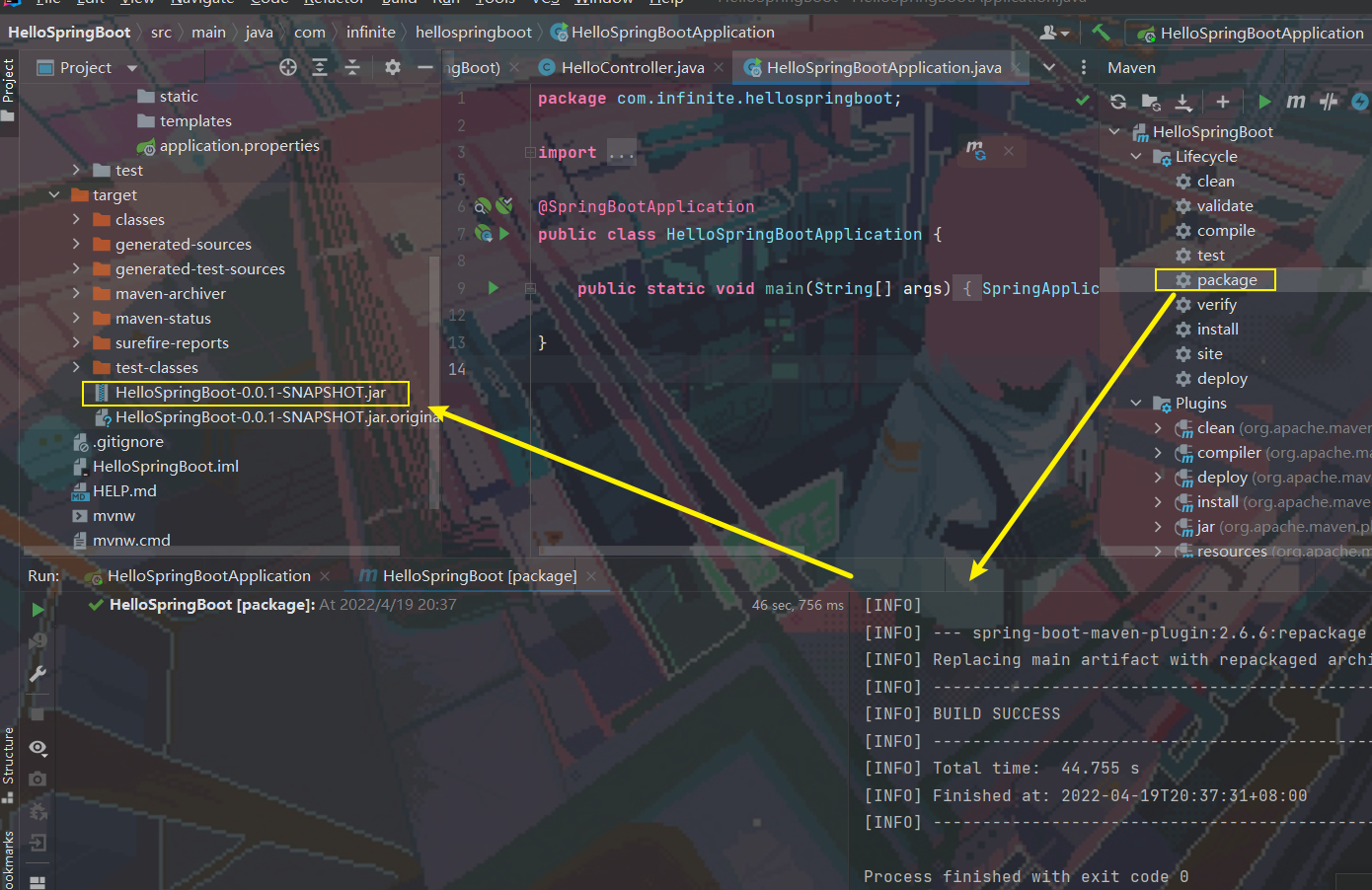Click Reload All Maven Projects icon
Viewport: 1372px width, 890px height.
coord(1118,102)
